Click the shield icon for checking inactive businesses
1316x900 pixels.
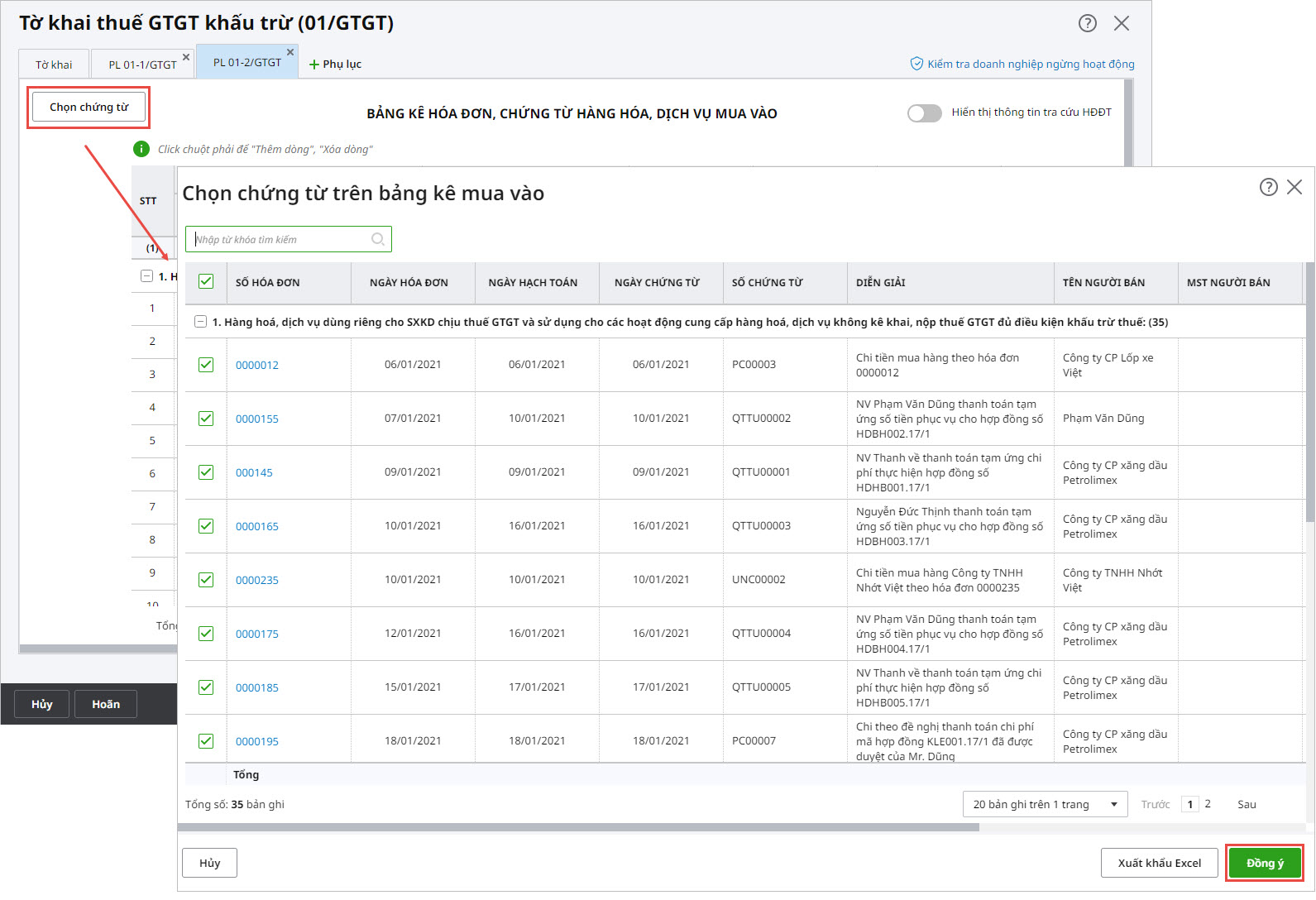click(916, 64)
